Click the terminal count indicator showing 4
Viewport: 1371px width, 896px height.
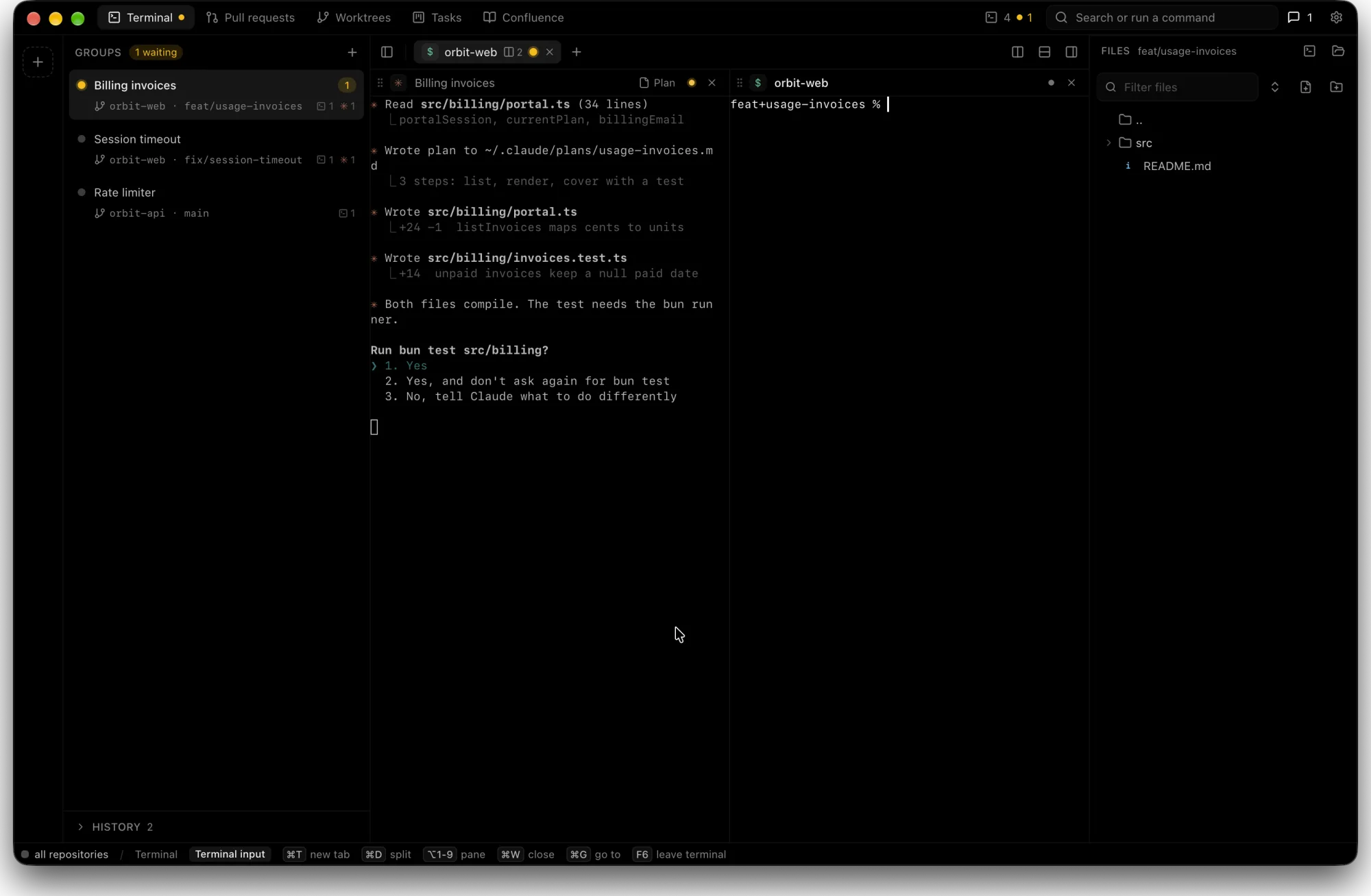click(998, 18)
